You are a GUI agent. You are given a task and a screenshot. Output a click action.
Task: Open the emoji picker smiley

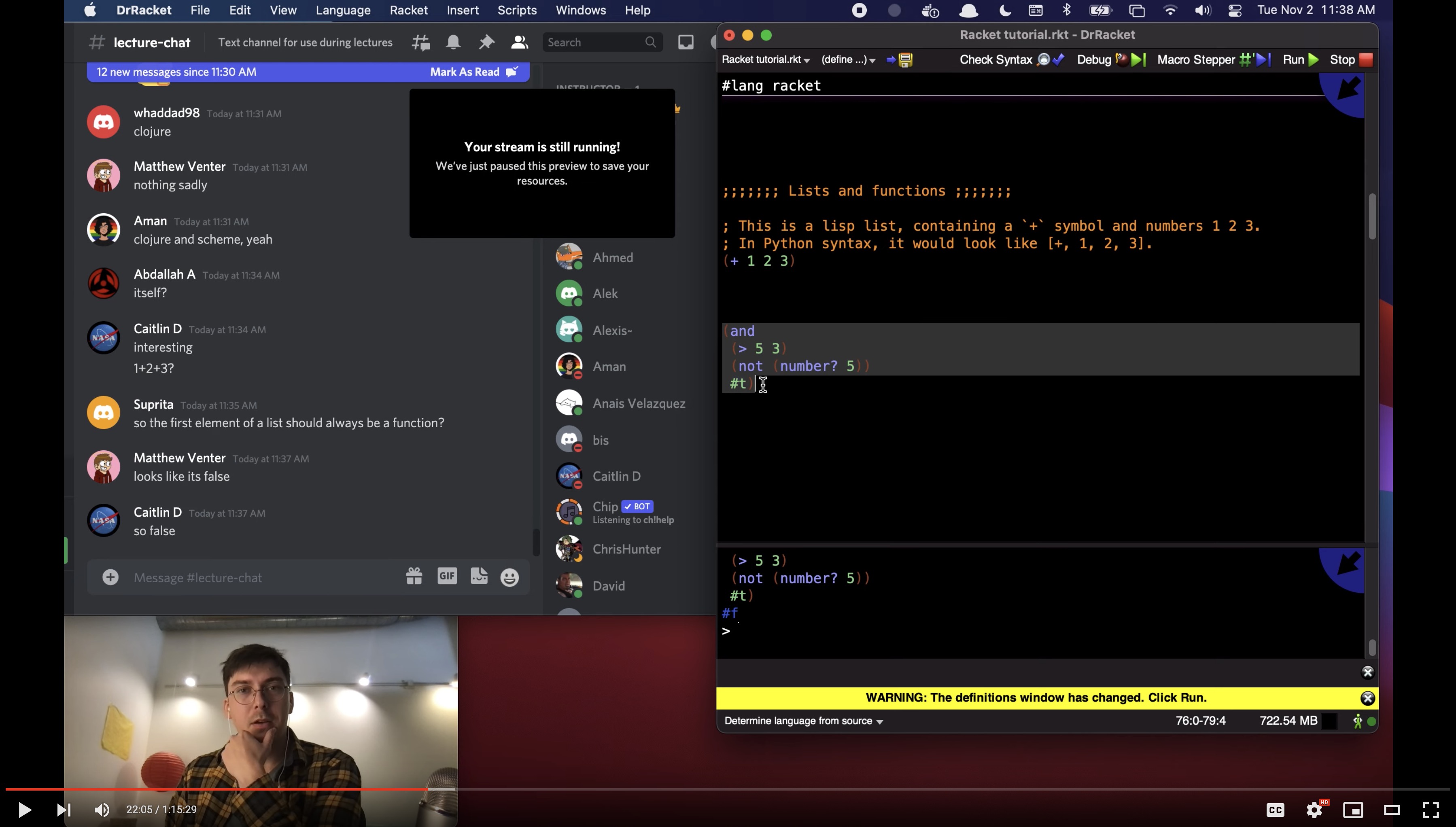pos(509,578)
